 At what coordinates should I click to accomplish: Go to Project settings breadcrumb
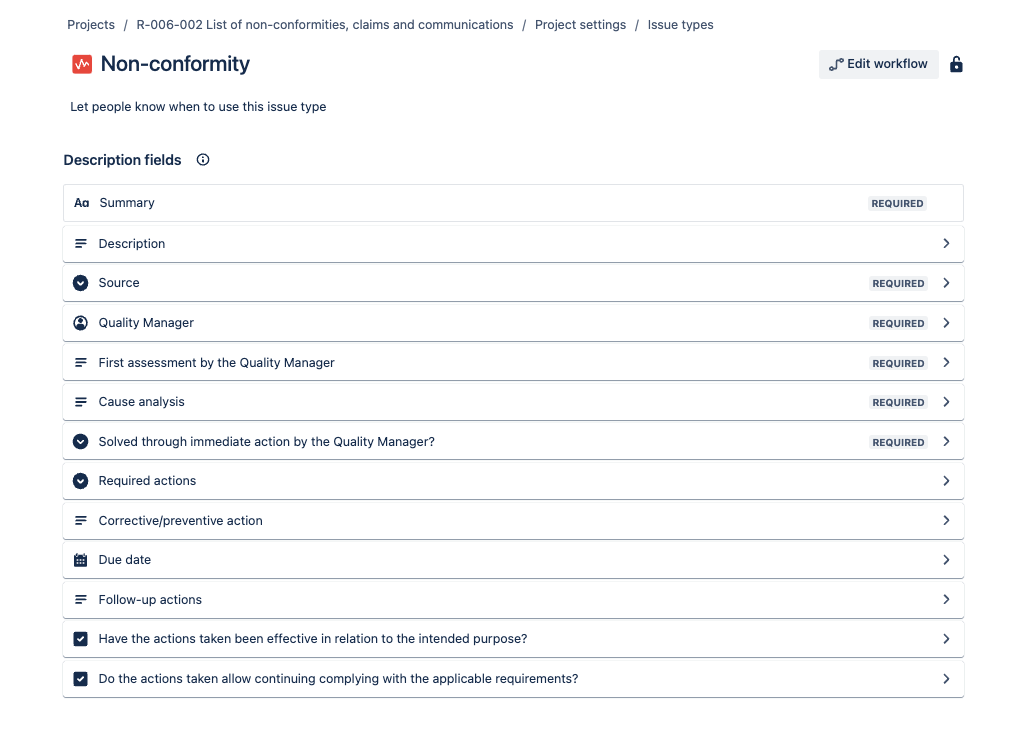[x=580, y=25]
